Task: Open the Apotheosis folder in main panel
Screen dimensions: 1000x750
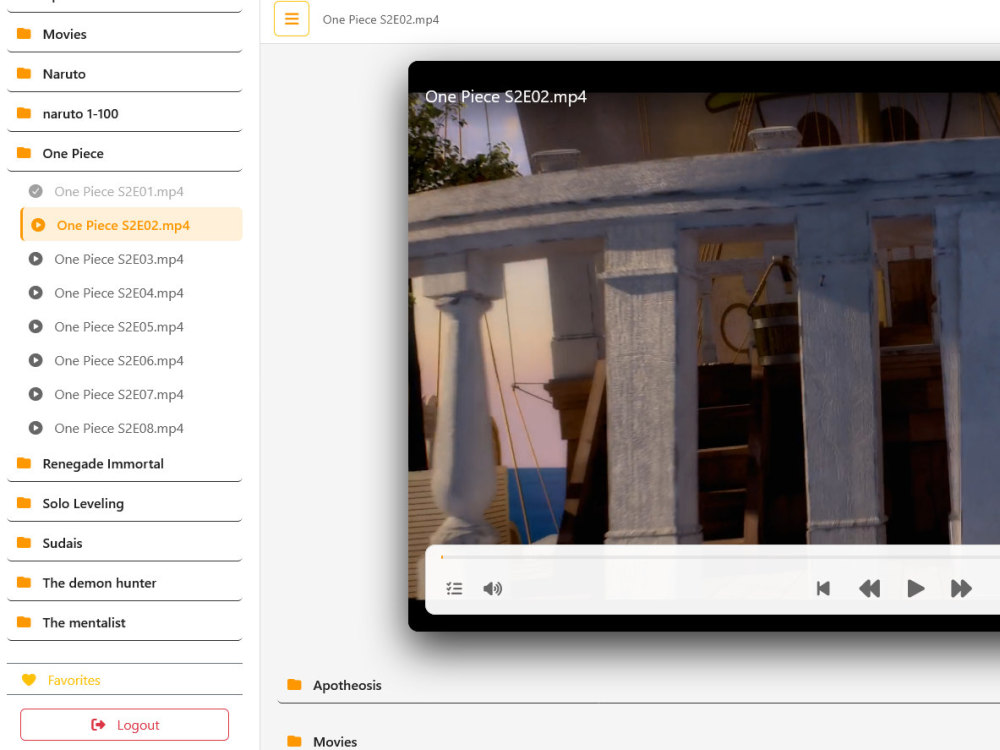Action: click(638, 686)
